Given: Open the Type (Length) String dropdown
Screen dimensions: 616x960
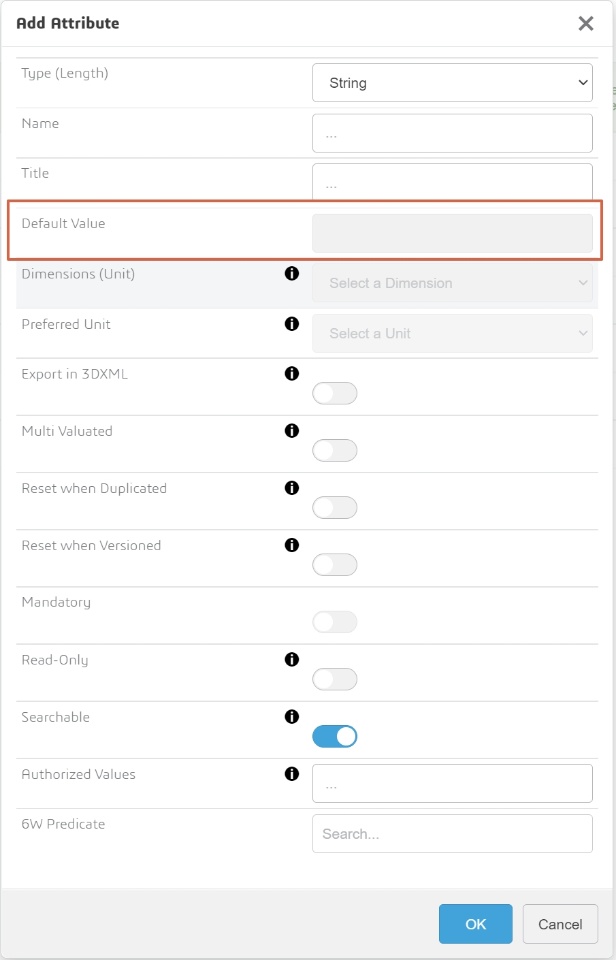Looking at the screenshot, I should tap(452, 83).
